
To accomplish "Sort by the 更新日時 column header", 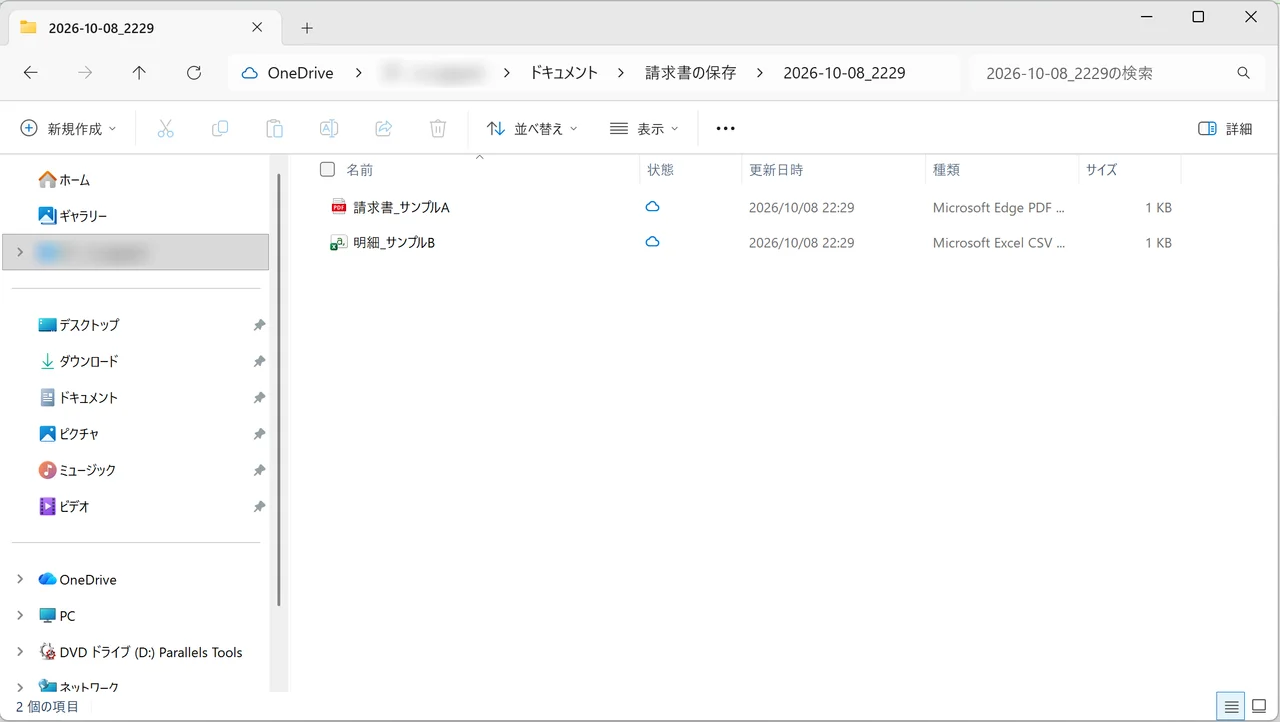I will tap(776, 170).
